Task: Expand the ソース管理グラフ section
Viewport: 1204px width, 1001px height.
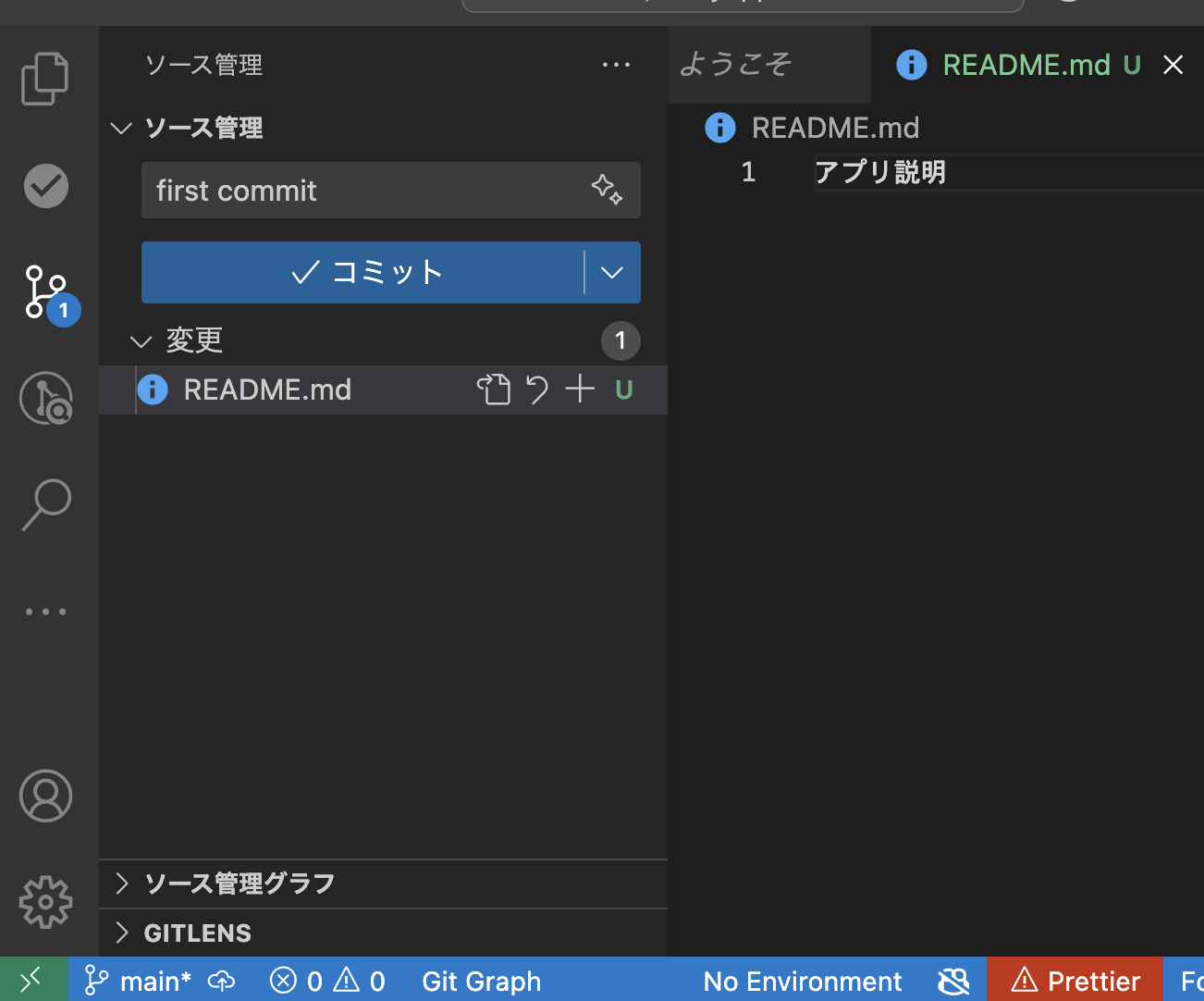Action: [x=383, y=884]
